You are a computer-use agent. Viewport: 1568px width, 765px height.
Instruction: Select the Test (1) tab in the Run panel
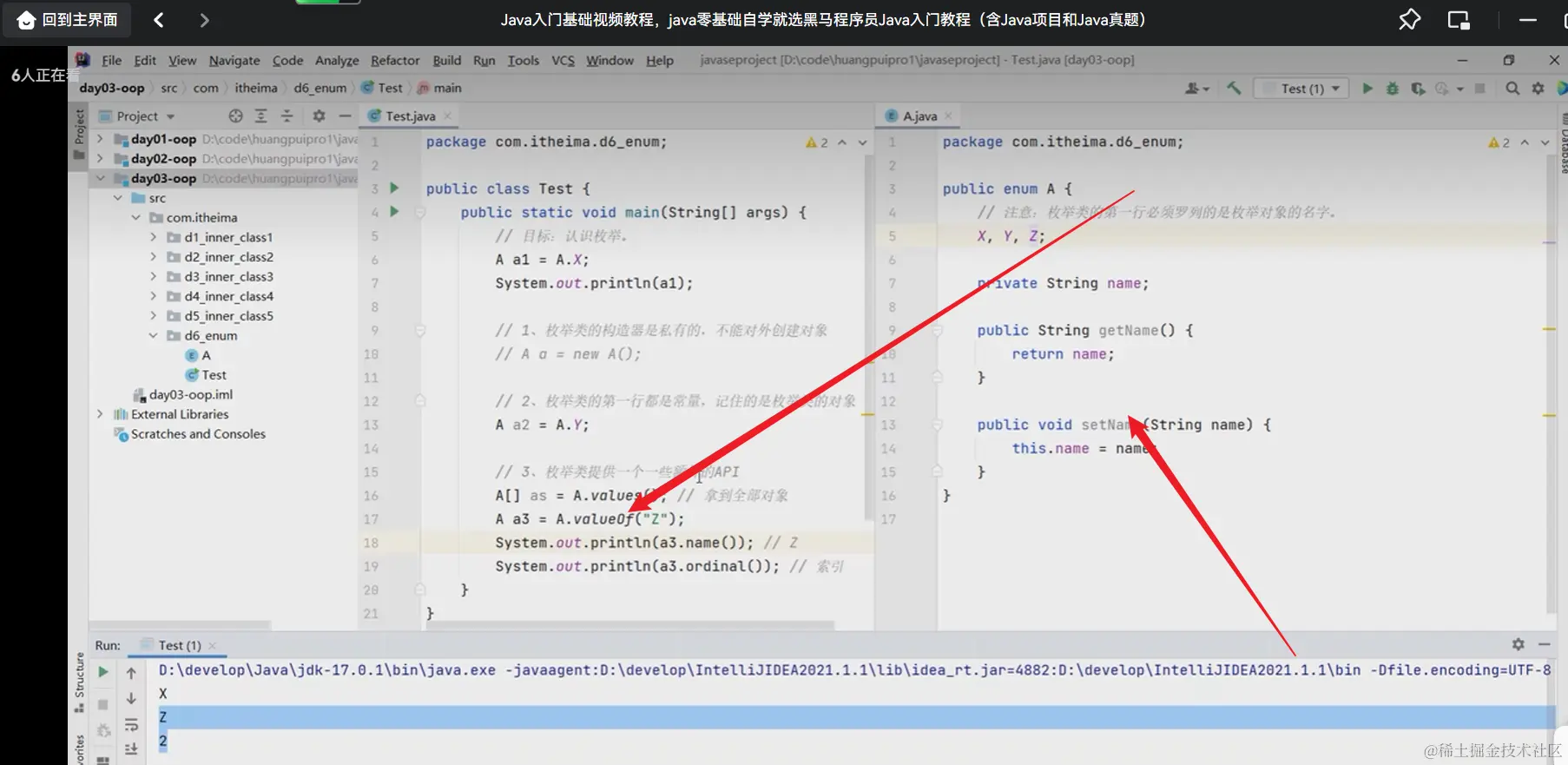point(180,645)
